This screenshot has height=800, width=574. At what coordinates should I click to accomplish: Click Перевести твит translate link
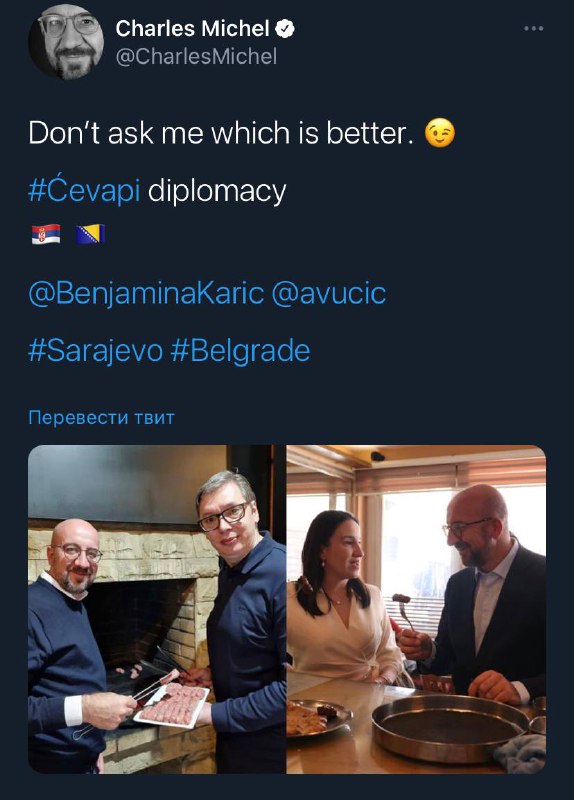[x=102, y=417]
